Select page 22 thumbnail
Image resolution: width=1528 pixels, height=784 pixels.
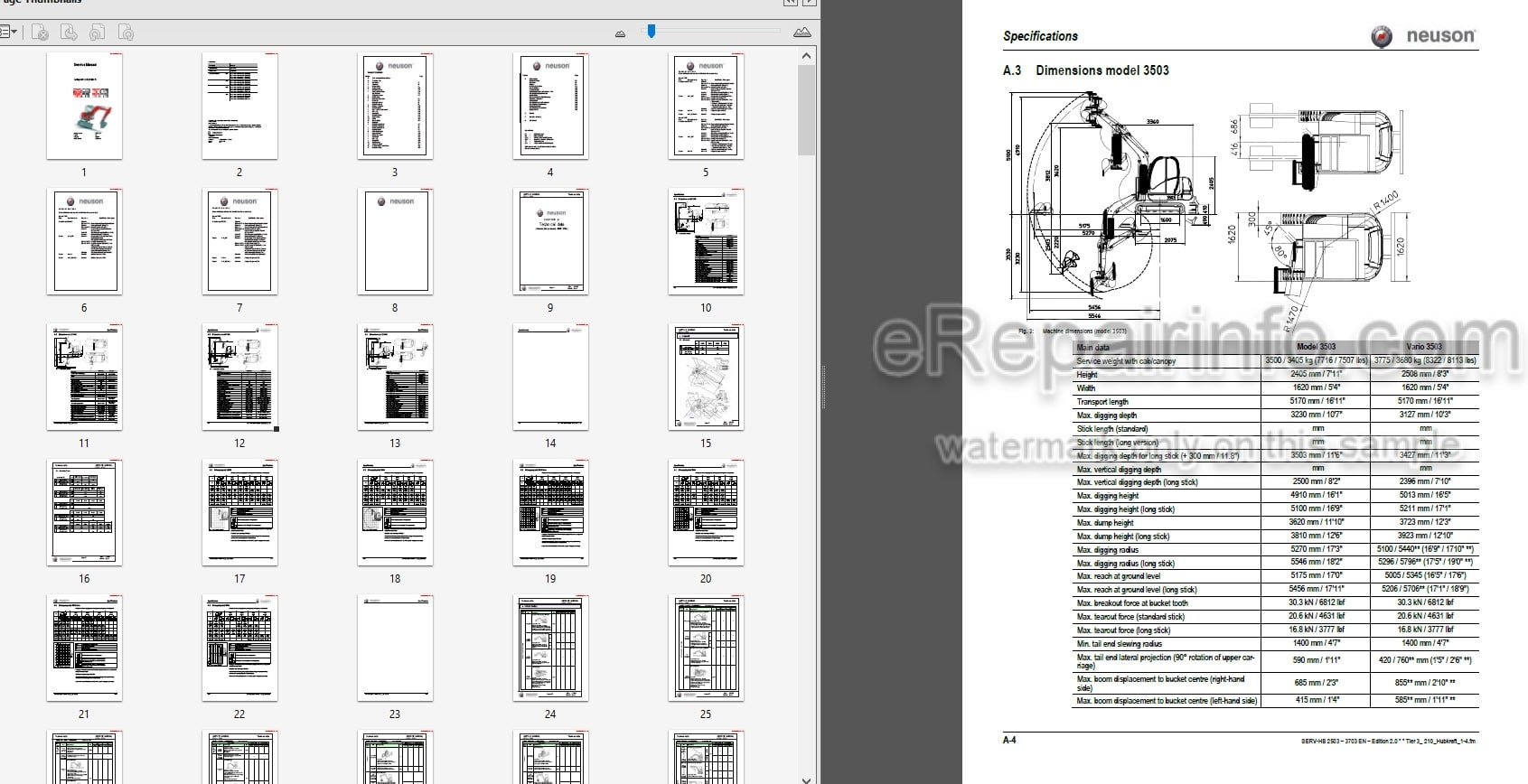[x=239, y=649]
